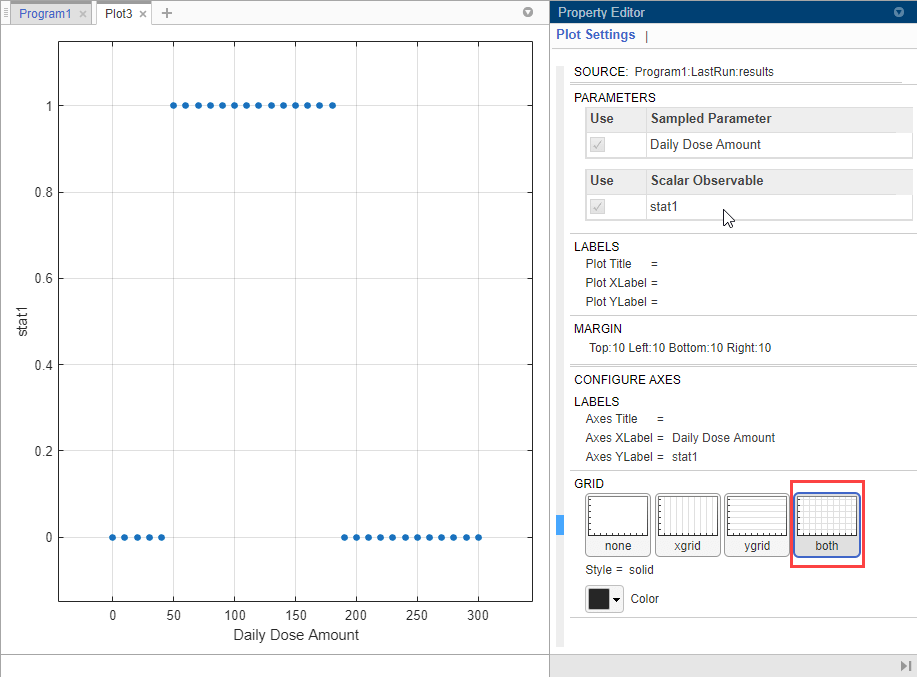Open the grid Color swatch picker
The image size is (917, 677).
tap(599, 599)
